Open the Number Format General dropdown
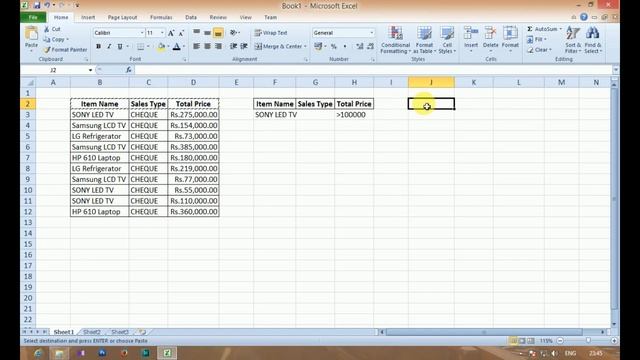This screenshot has height=360, width=640. point(371,33)
